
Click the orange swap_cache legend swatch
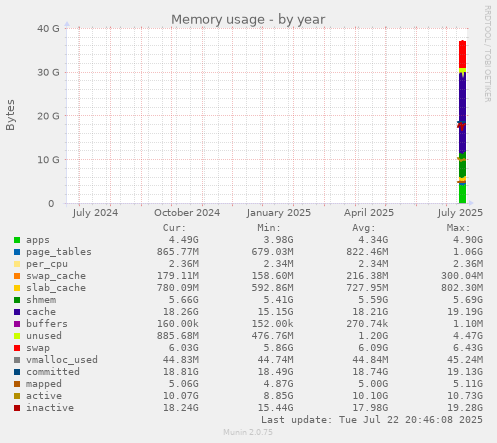17,276
